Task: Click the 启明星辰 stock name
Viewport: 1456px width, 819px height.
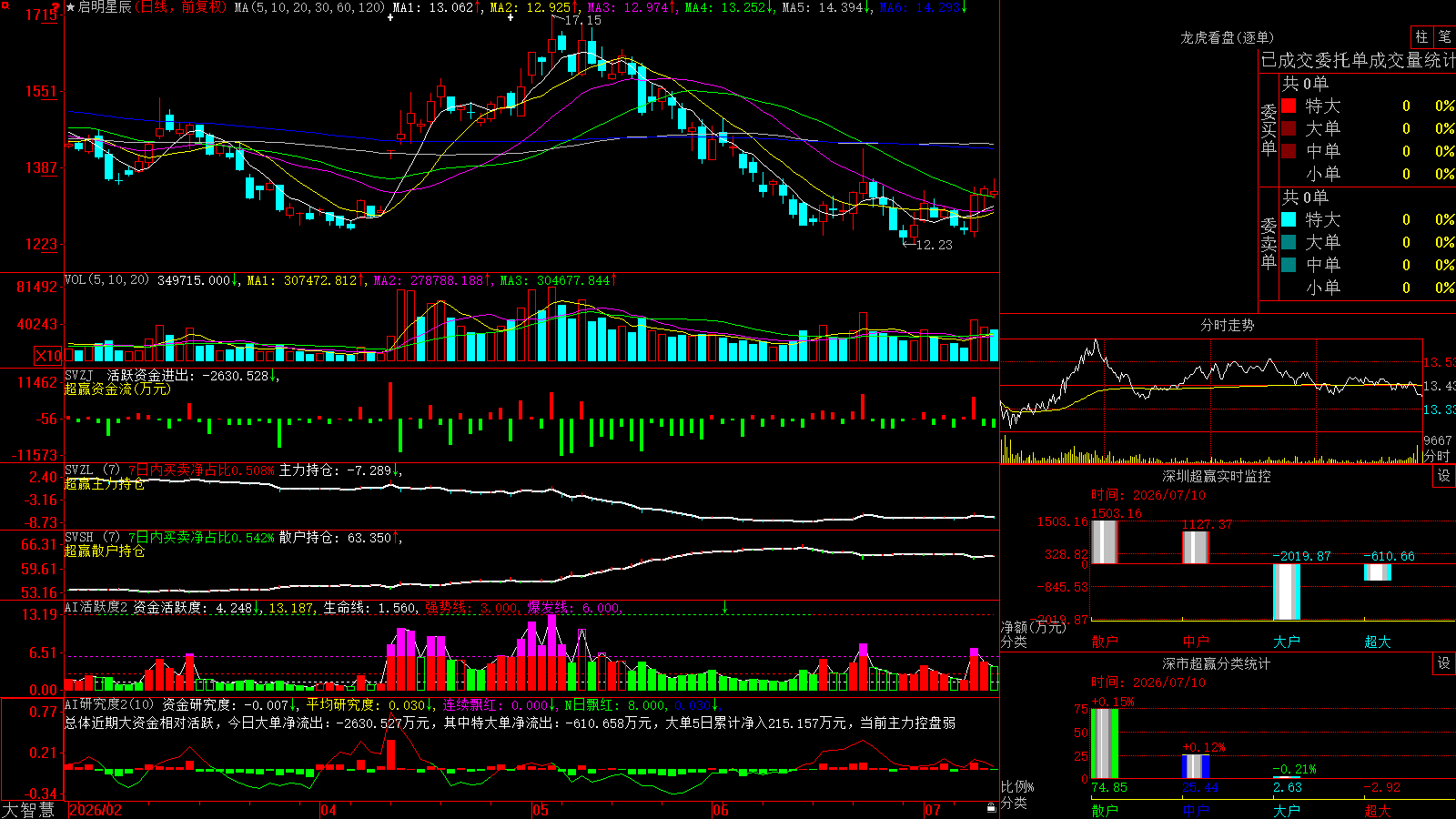Action: coord(105,7)
